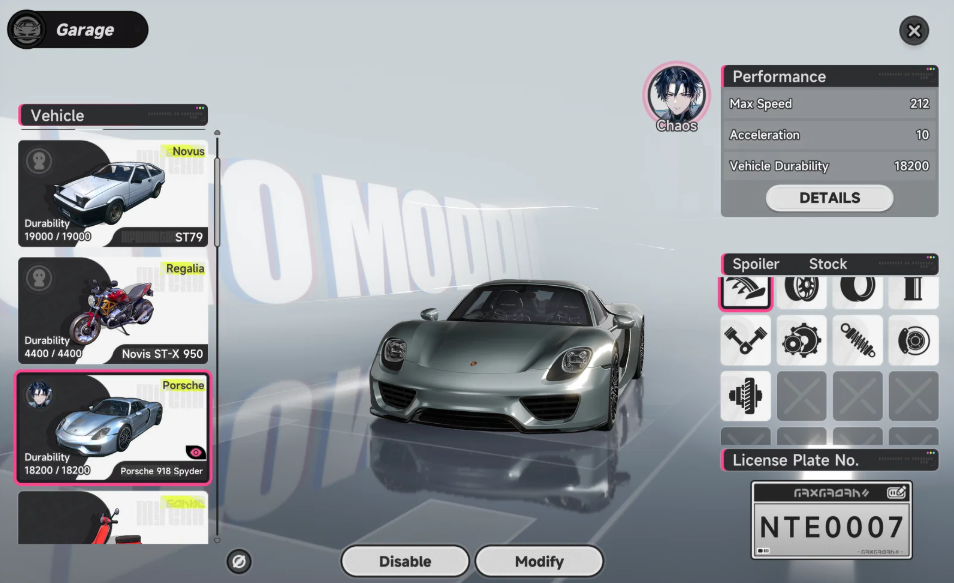Screen dimensions: 954x583
Task: Open performance DETAILS
Action: (829, 198)
